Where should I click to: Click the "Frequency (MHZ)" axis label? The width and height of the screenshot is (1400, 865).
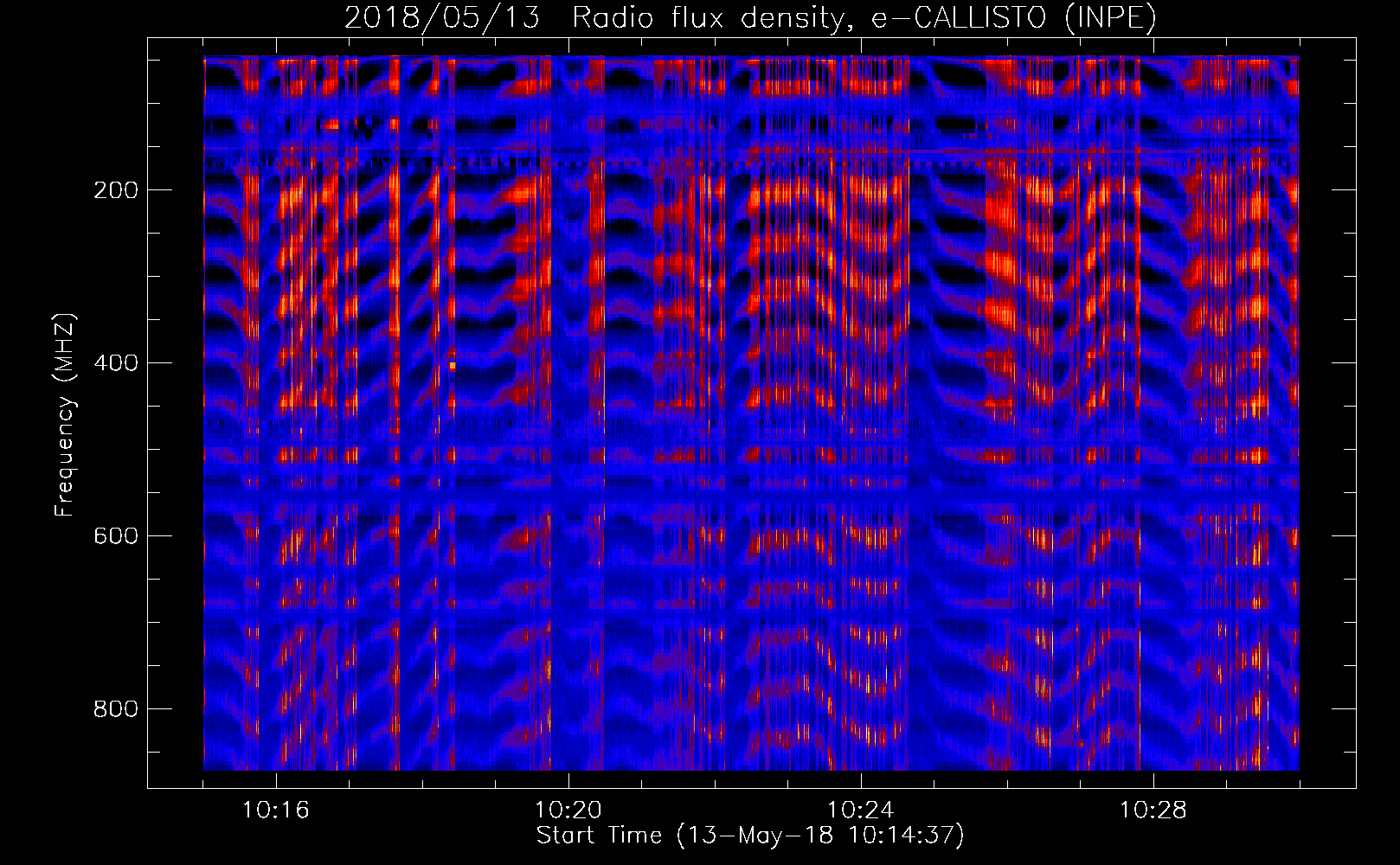point(65,414)
